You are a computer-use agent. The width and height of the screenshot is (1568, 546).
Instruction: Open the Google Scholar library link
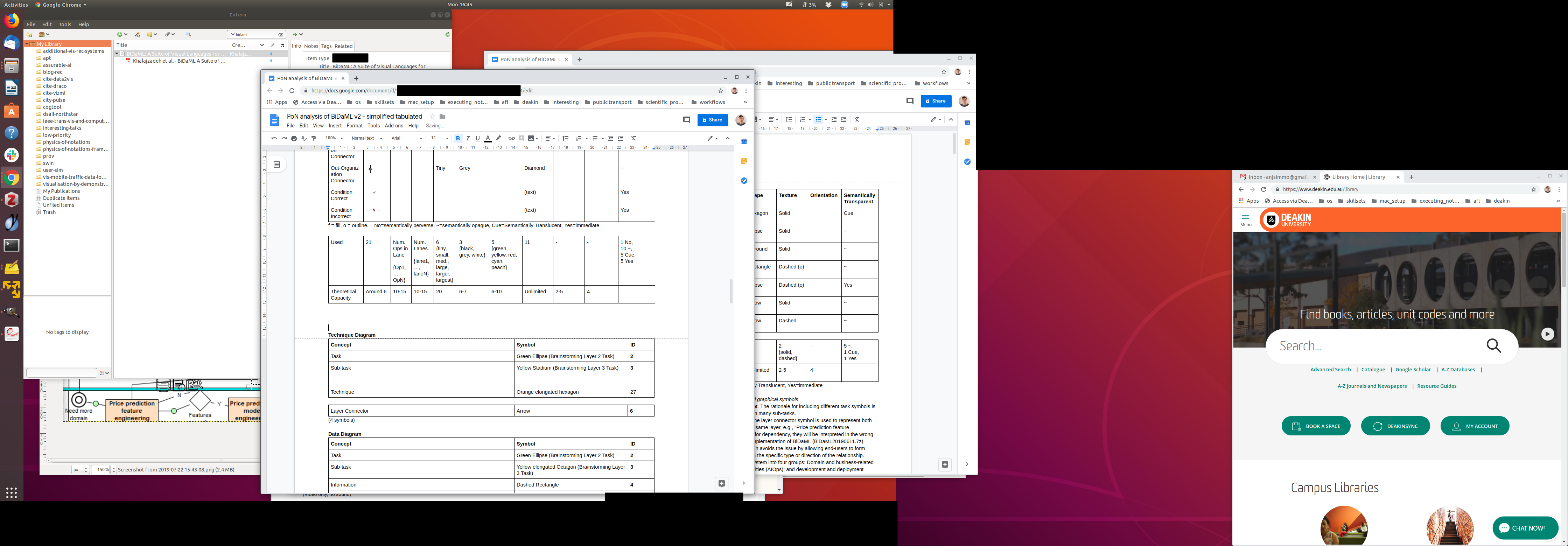click(1413, 370)
